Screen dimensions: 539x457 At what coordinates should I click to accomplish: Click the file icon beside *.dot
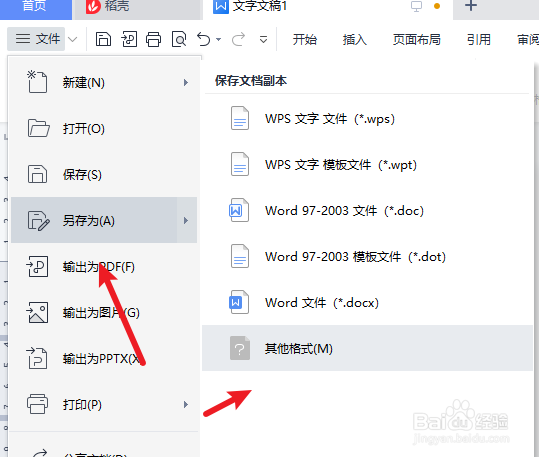point(240,256)
